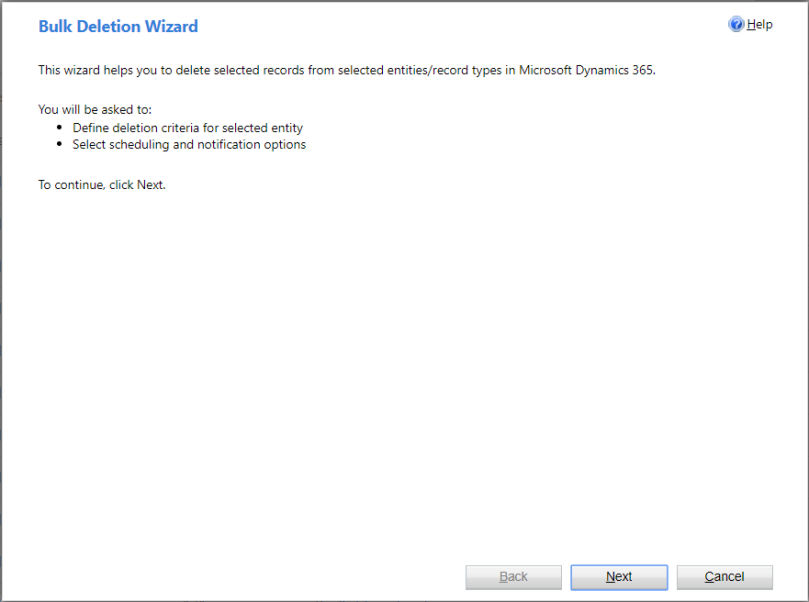The width and height of the screenshot is (809, 602).
Task: Click the bullet marker before 'Select scheduling'
Action: click(60, 144)
